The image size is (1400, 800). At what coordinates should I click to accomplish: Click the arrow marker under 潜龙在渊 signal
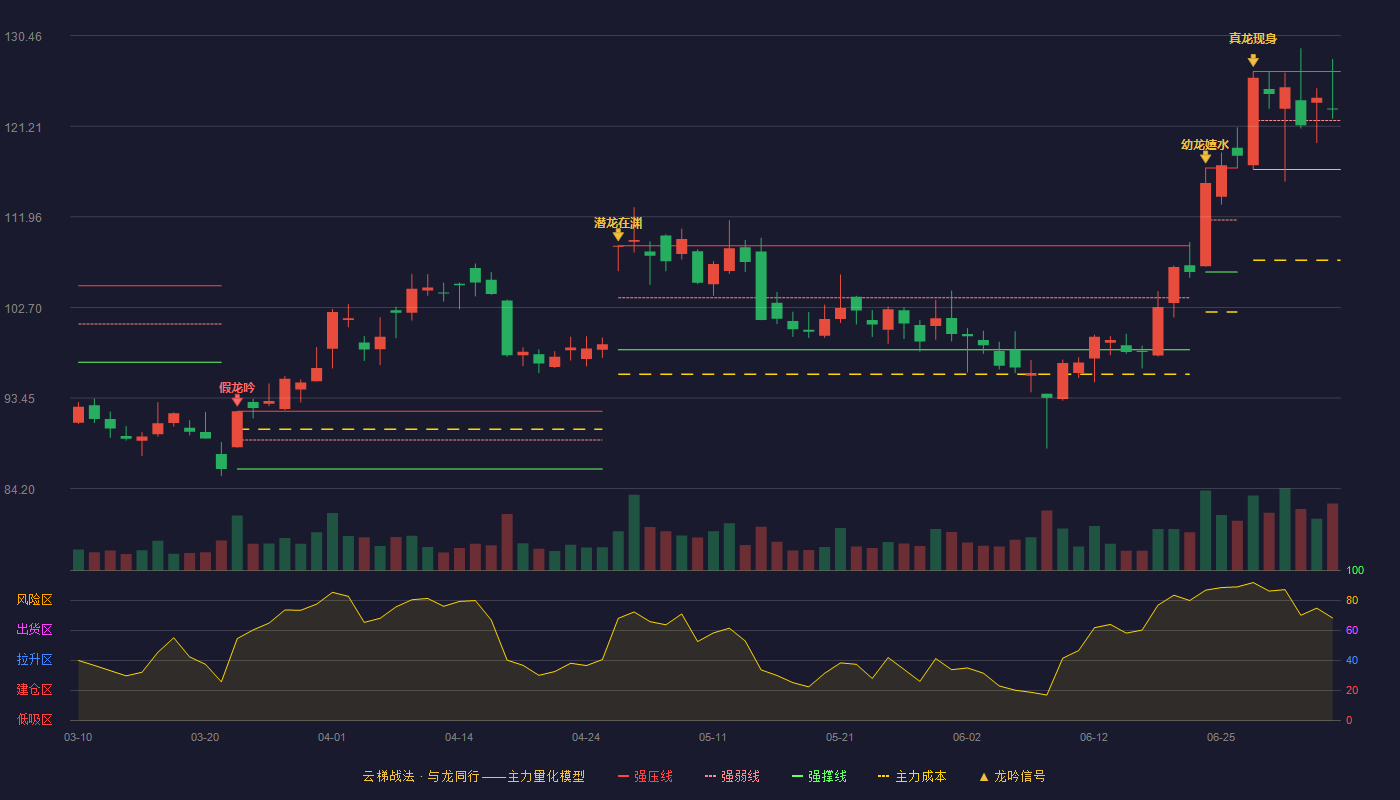(618, 235)
